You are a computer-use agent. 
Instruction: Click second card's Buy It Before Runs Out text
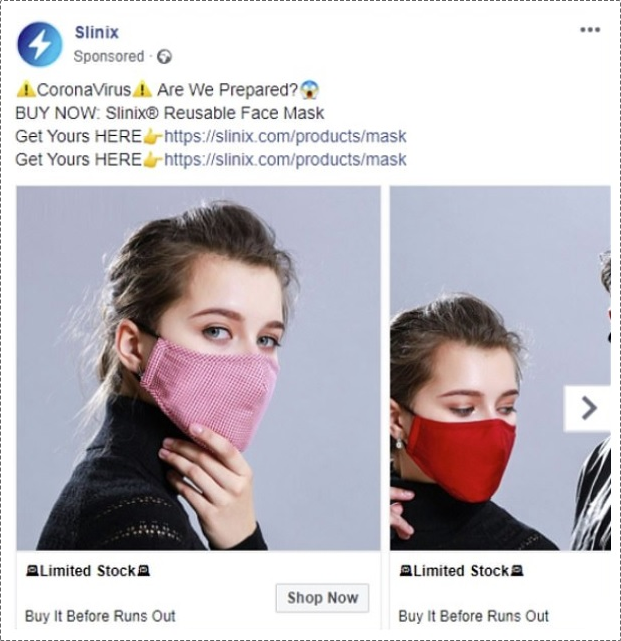coord(473,616)
